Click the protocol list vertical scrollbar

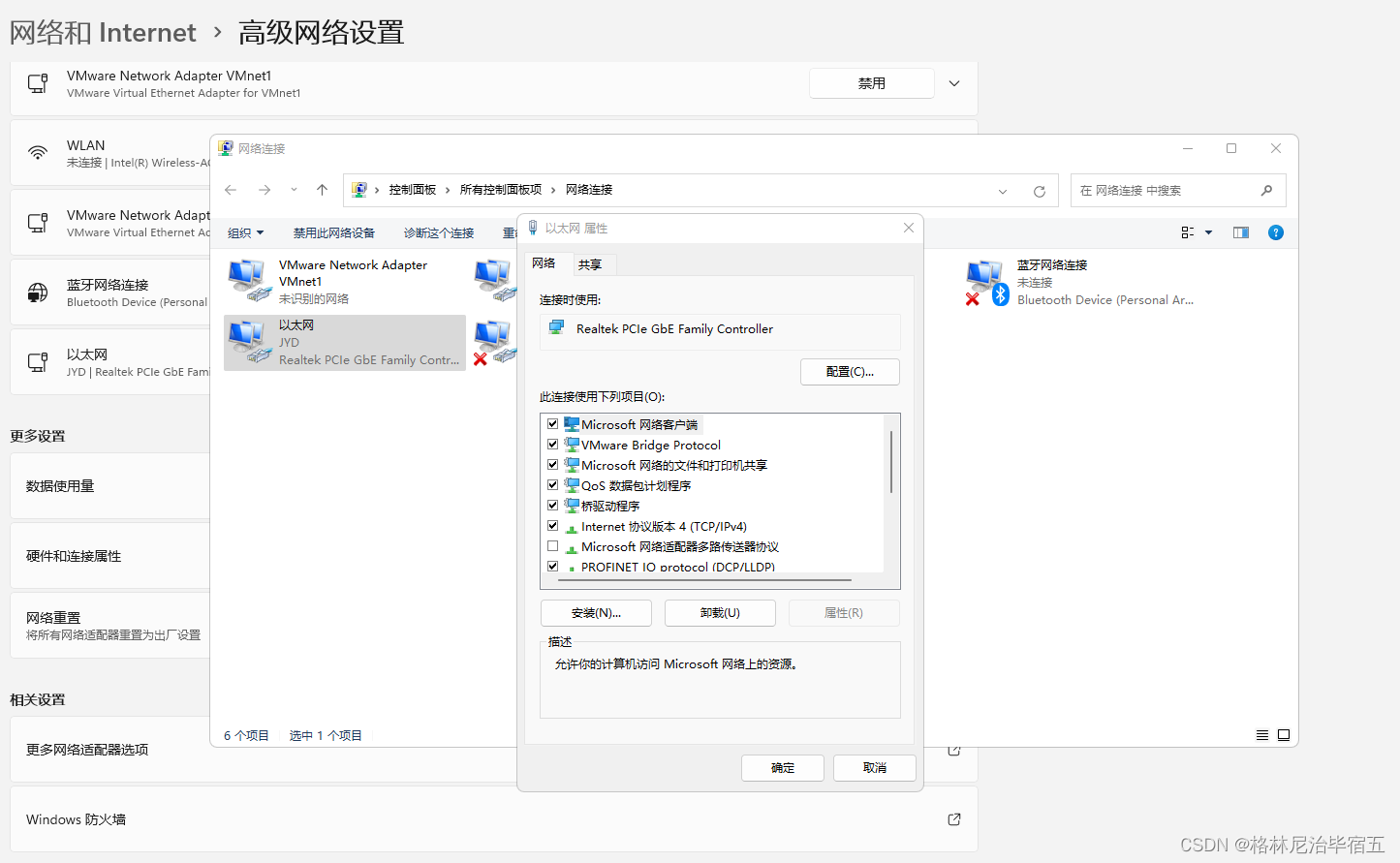pyautogui.click(x=891, y=461)
